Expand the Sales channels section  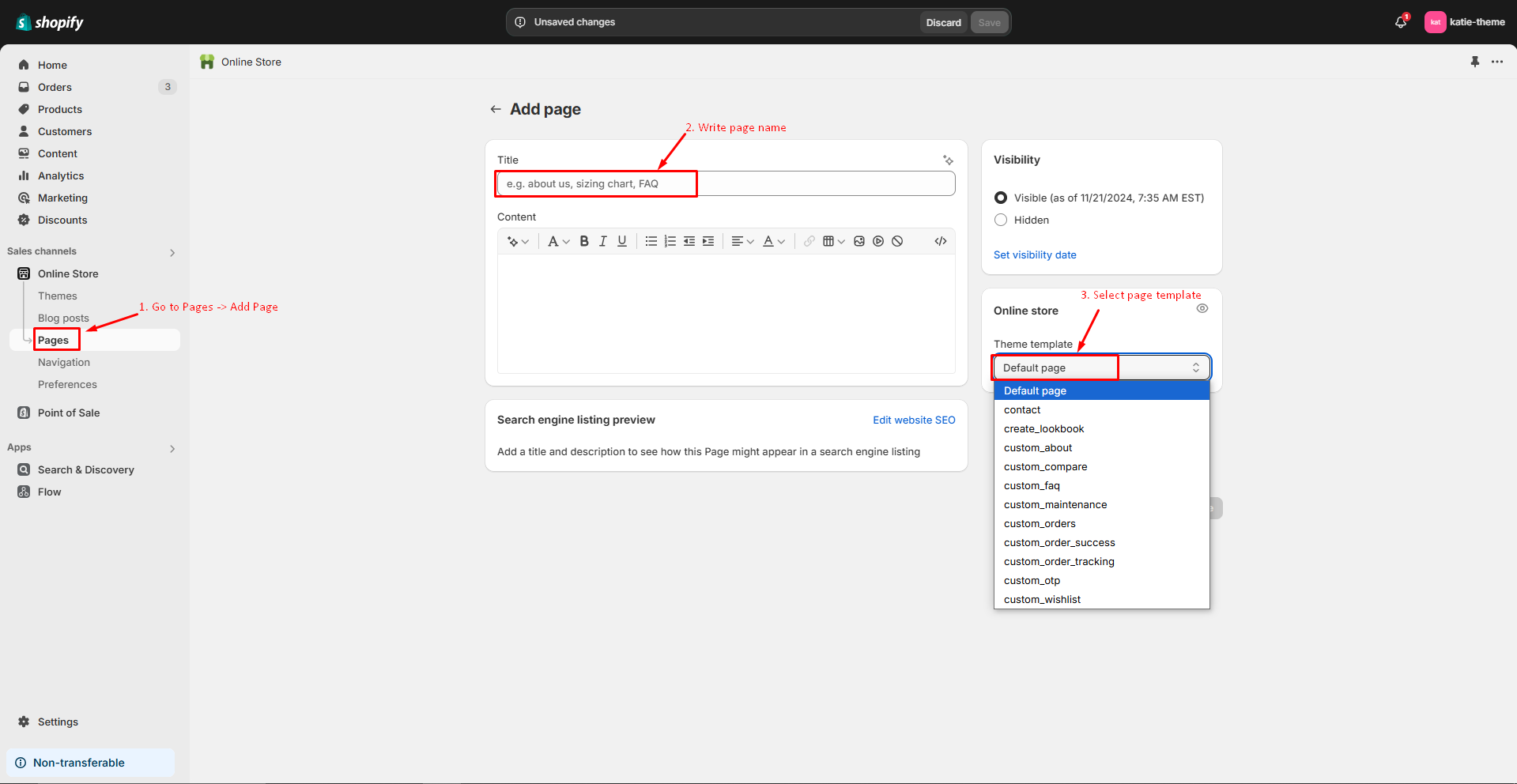pos(172,252)
